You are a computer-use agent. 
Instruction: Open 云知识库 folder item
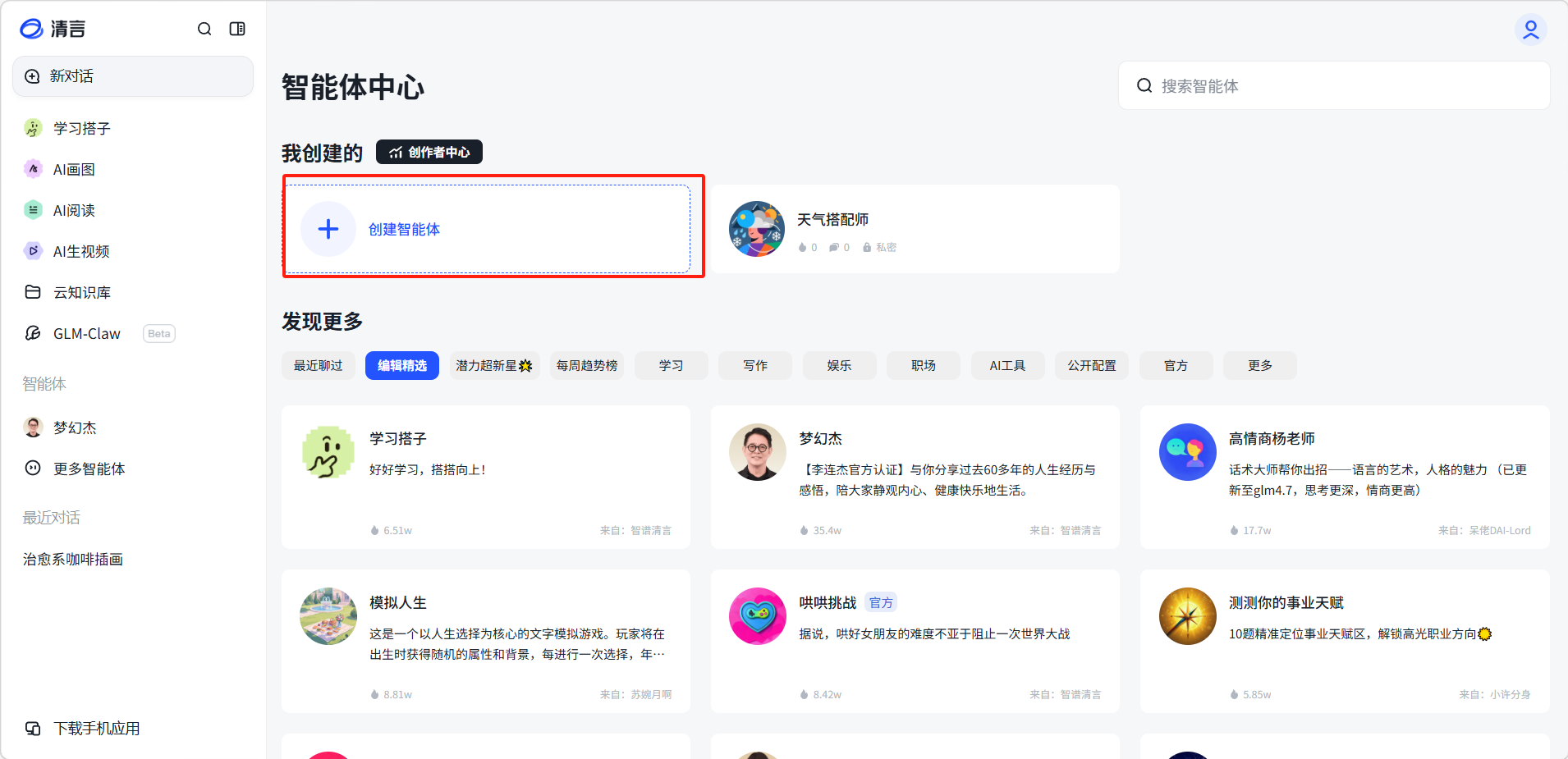[x=81, y=292]
